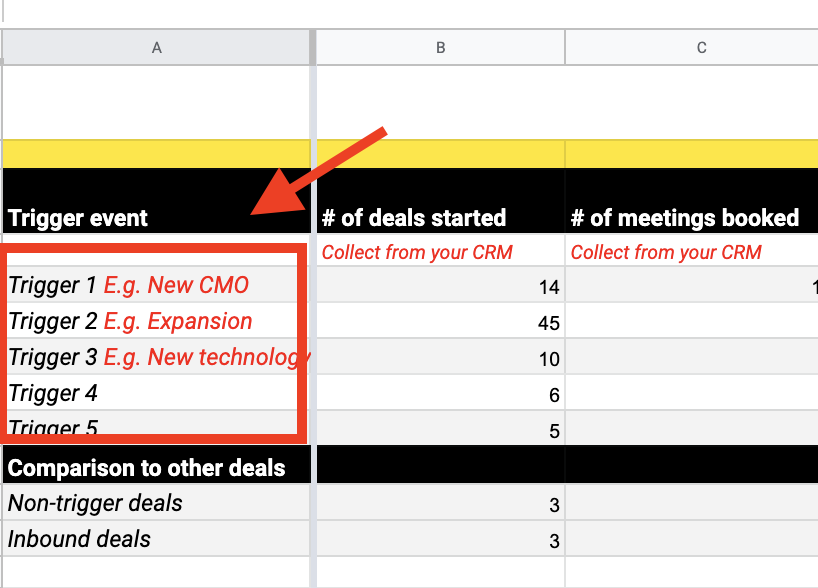
Task: Click the column C header
Action: pyautogui.click(x=700, y=47)
